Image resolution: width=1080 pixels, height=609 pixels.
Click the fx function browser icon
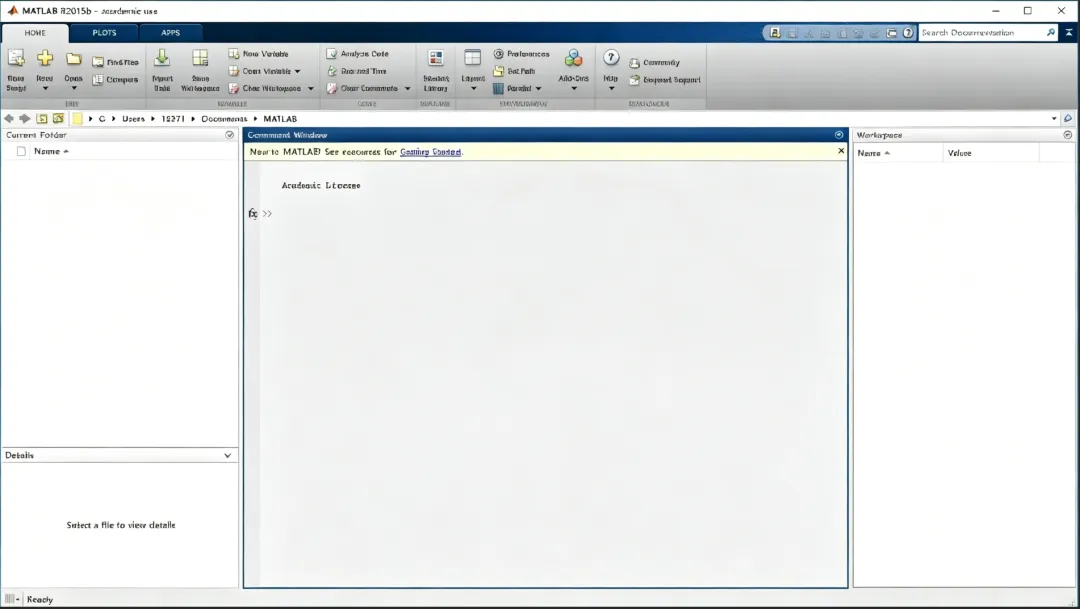253,214
